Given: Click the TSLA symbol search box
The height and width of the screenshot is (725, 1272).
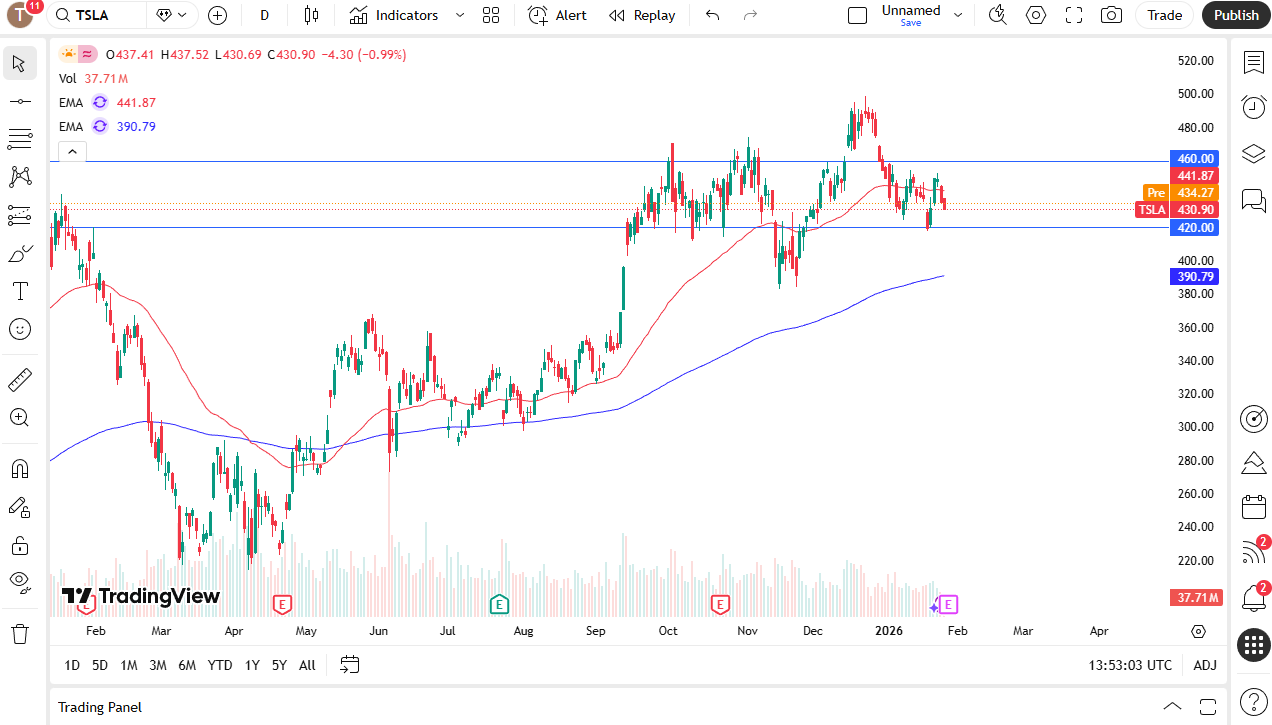Looking at the screenshot, I should click(97, 15).
